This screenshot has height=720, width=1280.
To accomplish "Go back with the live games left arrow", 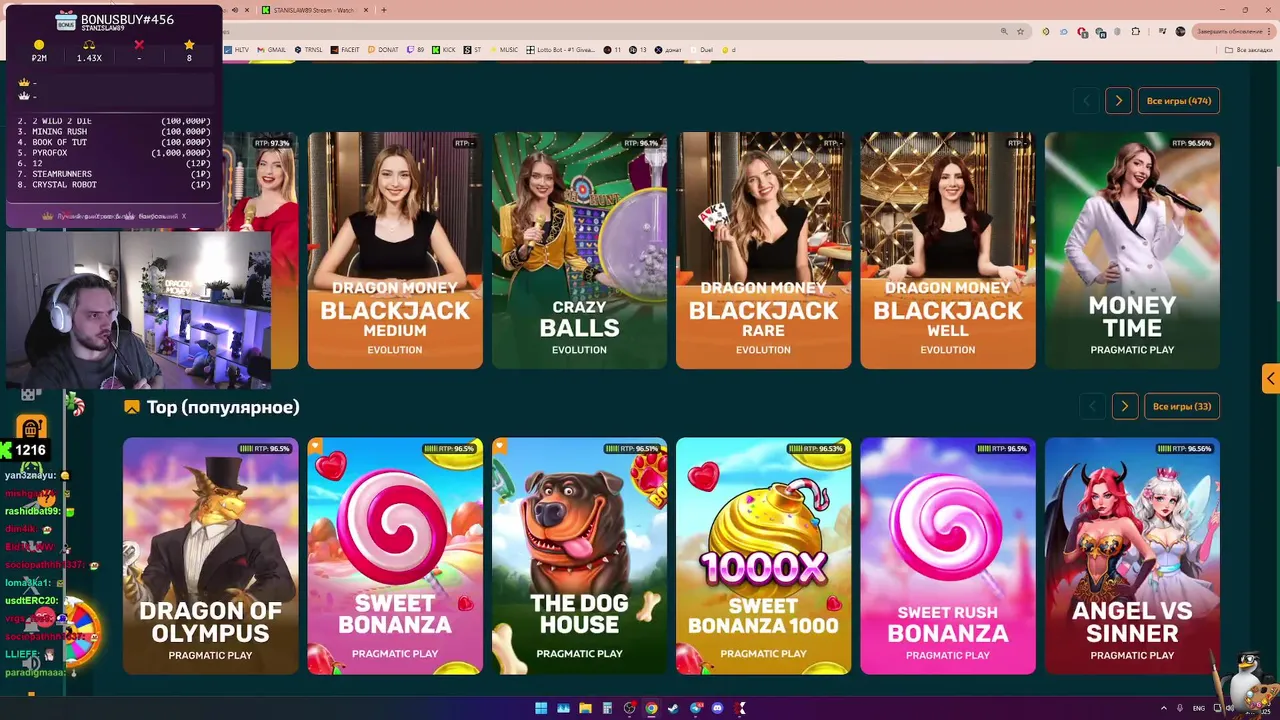I will click(1086, 101).
